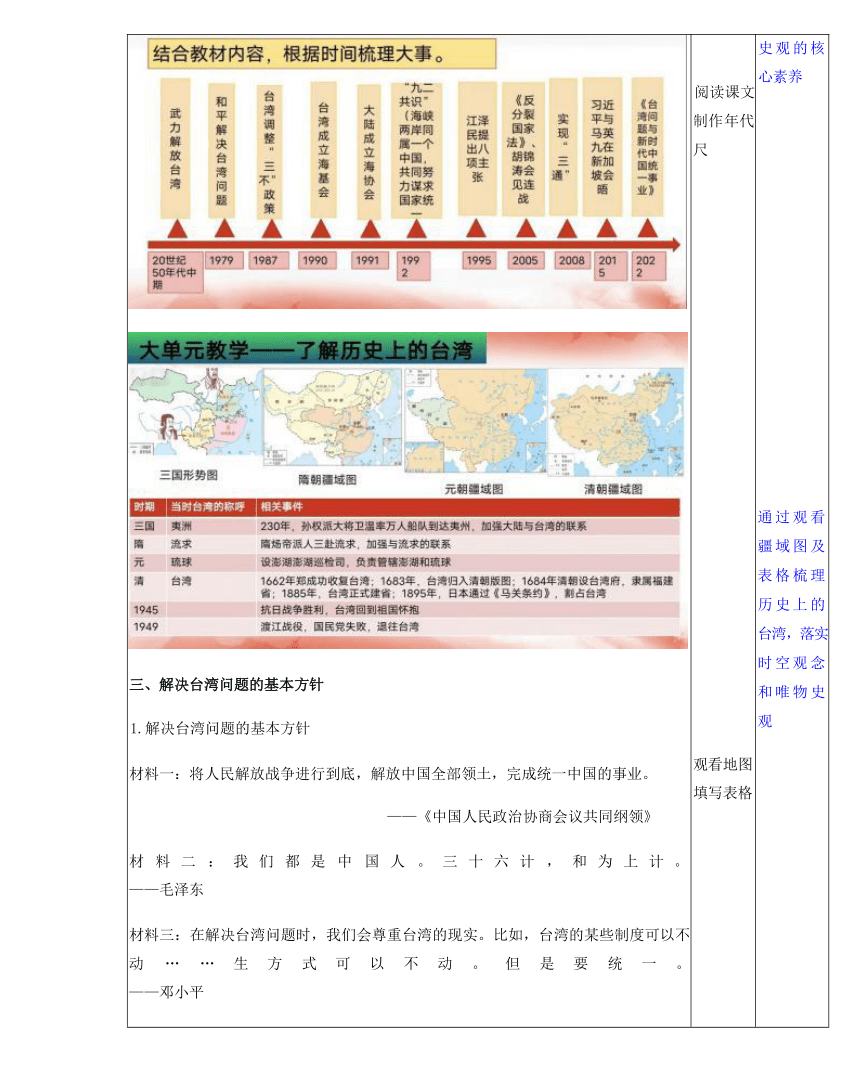The height and width of the screenshot is (1066, 860).
Task: Click the 材料一 paragraph
Action: coord(392,774)
